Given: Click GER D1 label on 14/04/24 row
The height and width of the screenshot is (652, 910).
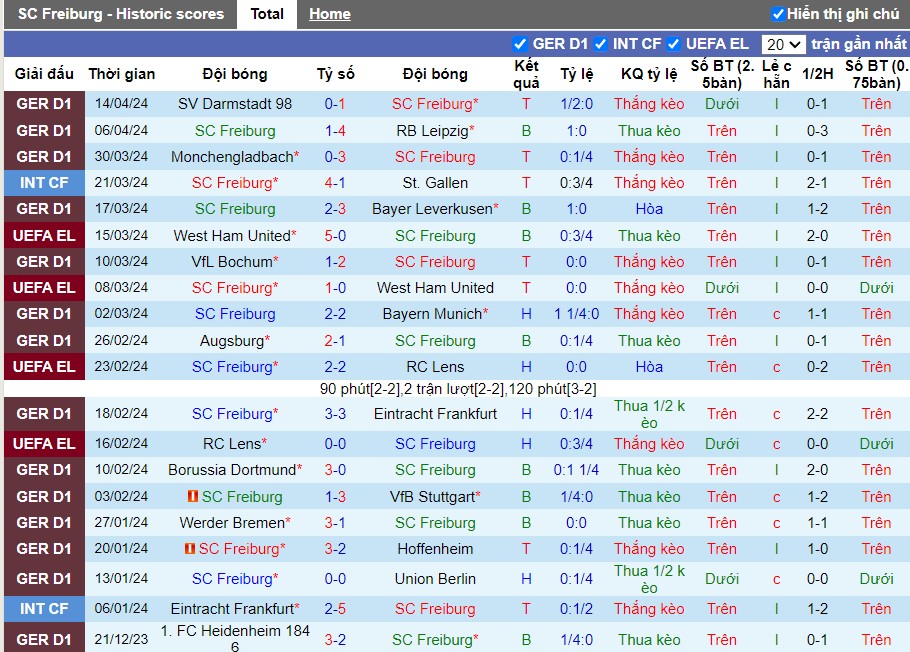Looking at the screenshot, I should coord(44,104).
